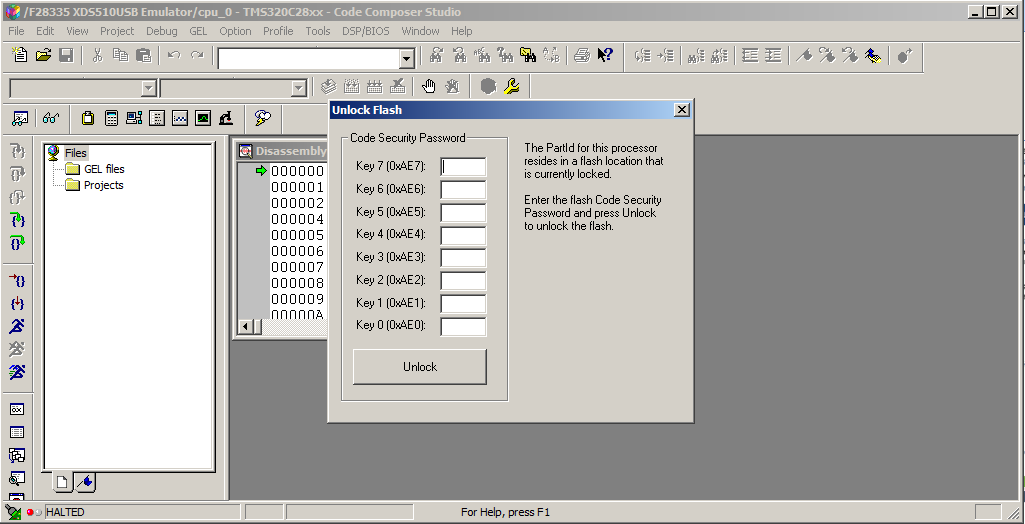This screenshot has height=524, width=1025.
Task: Open the Tools menu
Action: click(318, 31)
